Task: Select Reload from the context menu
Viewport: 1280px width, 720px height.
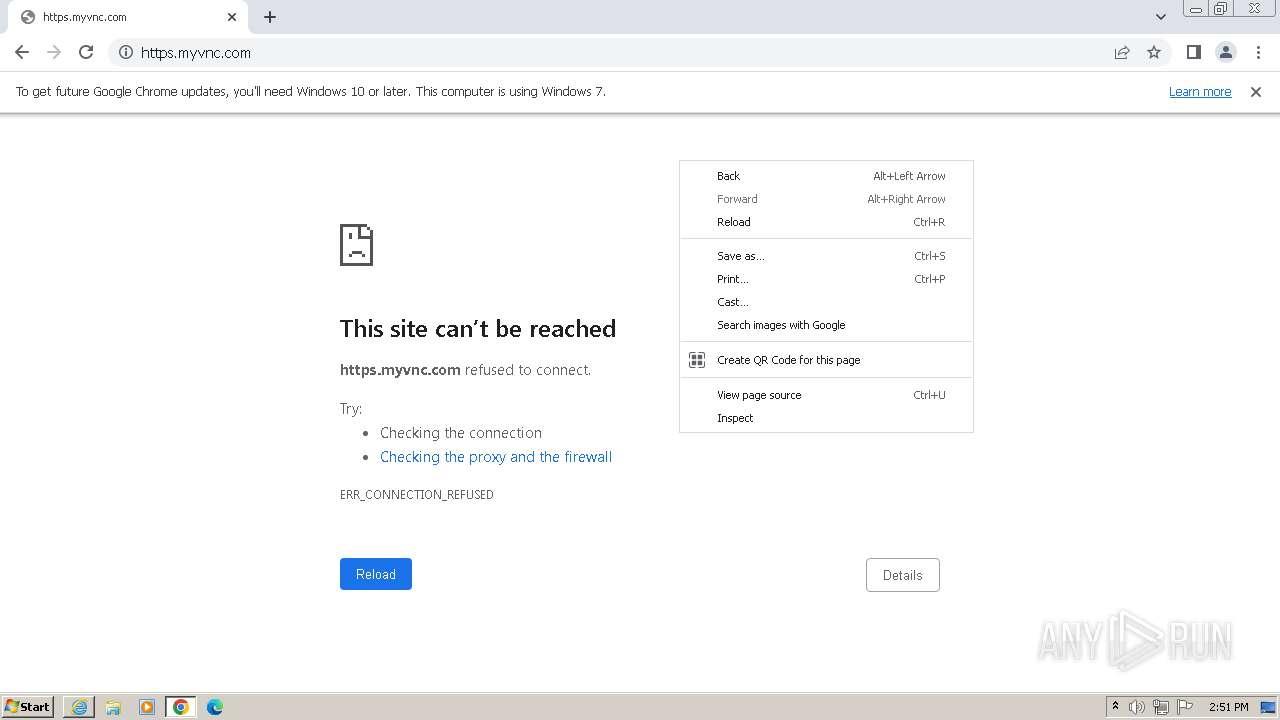Action: coord(826,222)
